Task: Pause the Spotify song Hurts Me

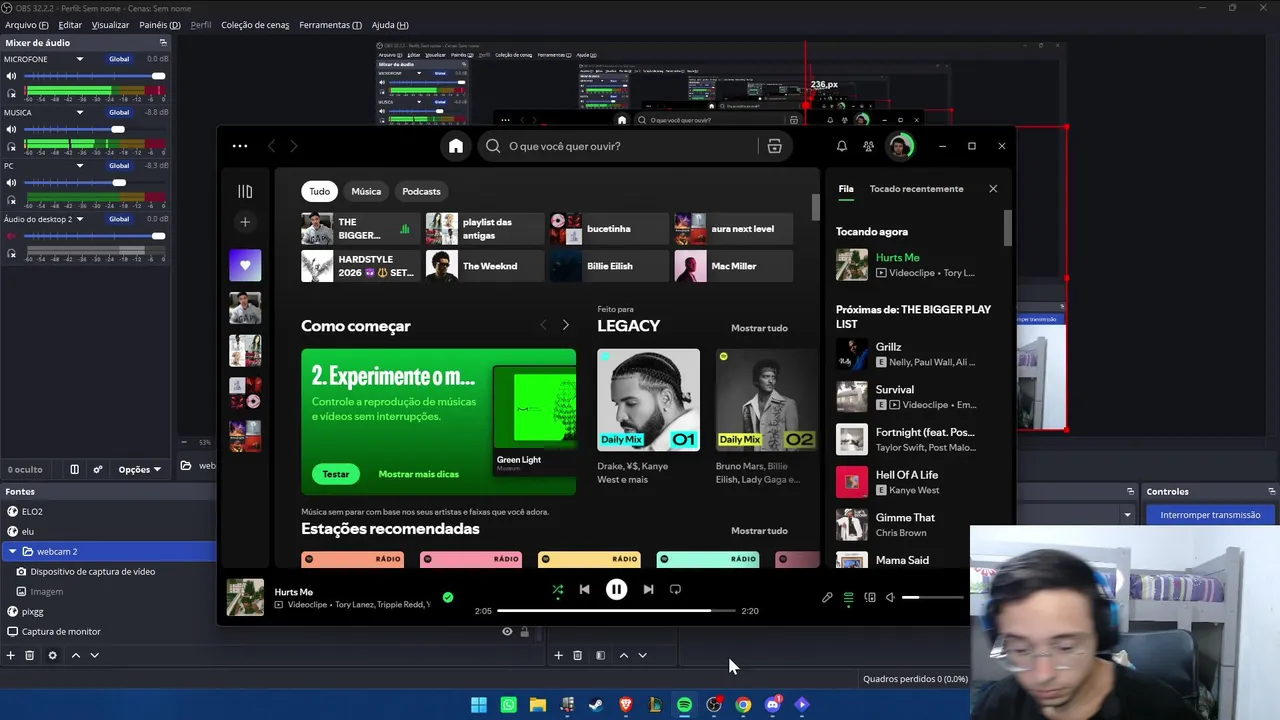Action: [x=616, y=590]
